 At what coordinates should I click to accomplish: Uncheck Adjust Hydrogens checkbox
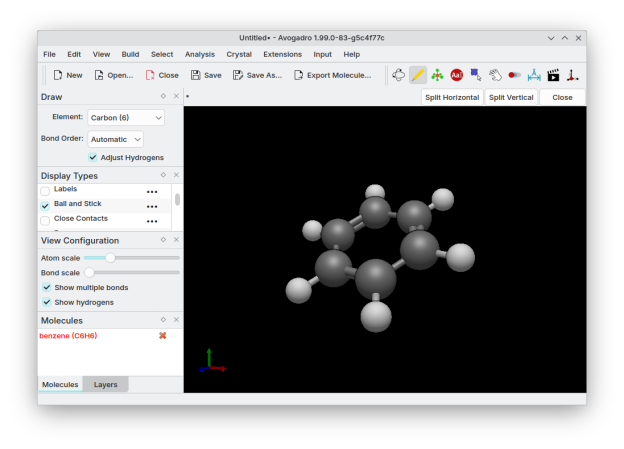[93, 157]
